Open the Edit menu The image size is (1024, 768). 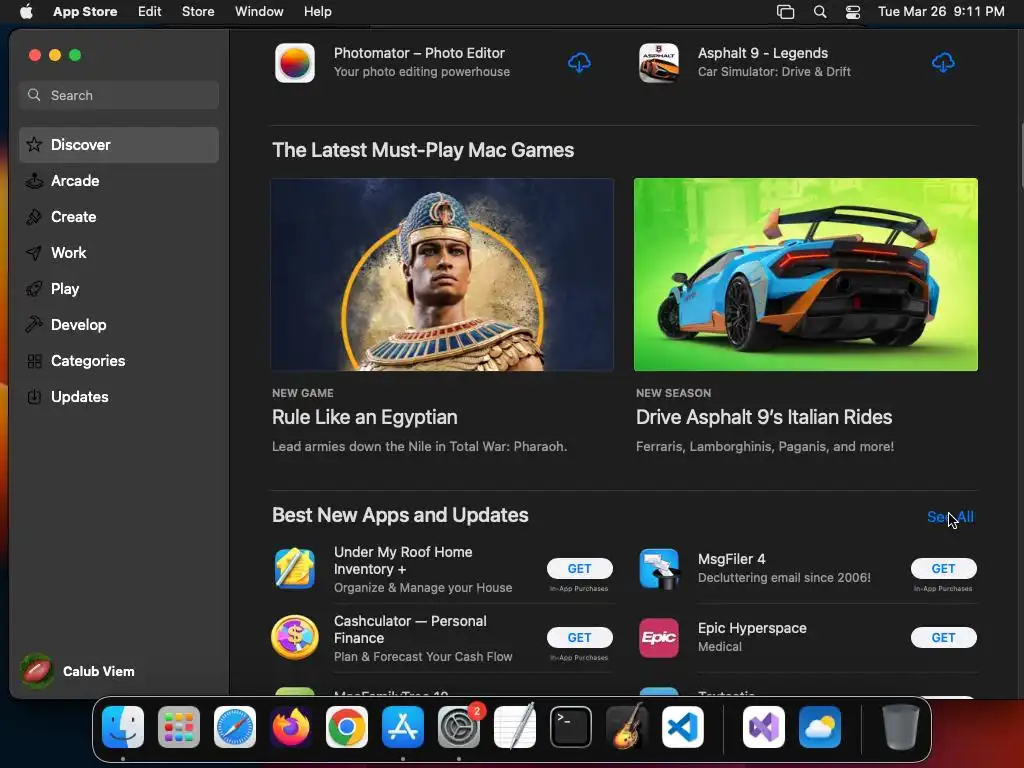click(150, 12)
